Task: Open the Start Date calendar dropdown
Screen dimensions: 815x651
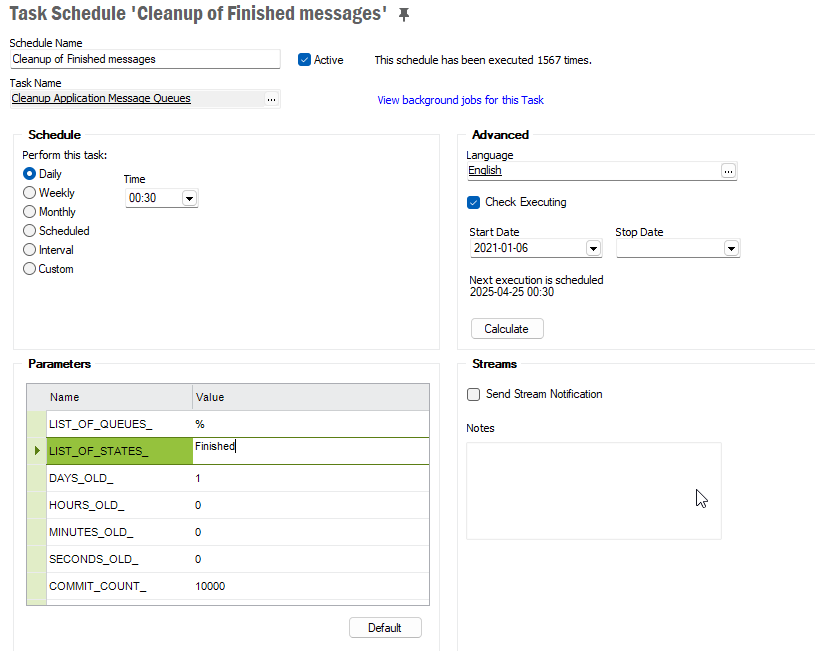Action: coord(593,249)
